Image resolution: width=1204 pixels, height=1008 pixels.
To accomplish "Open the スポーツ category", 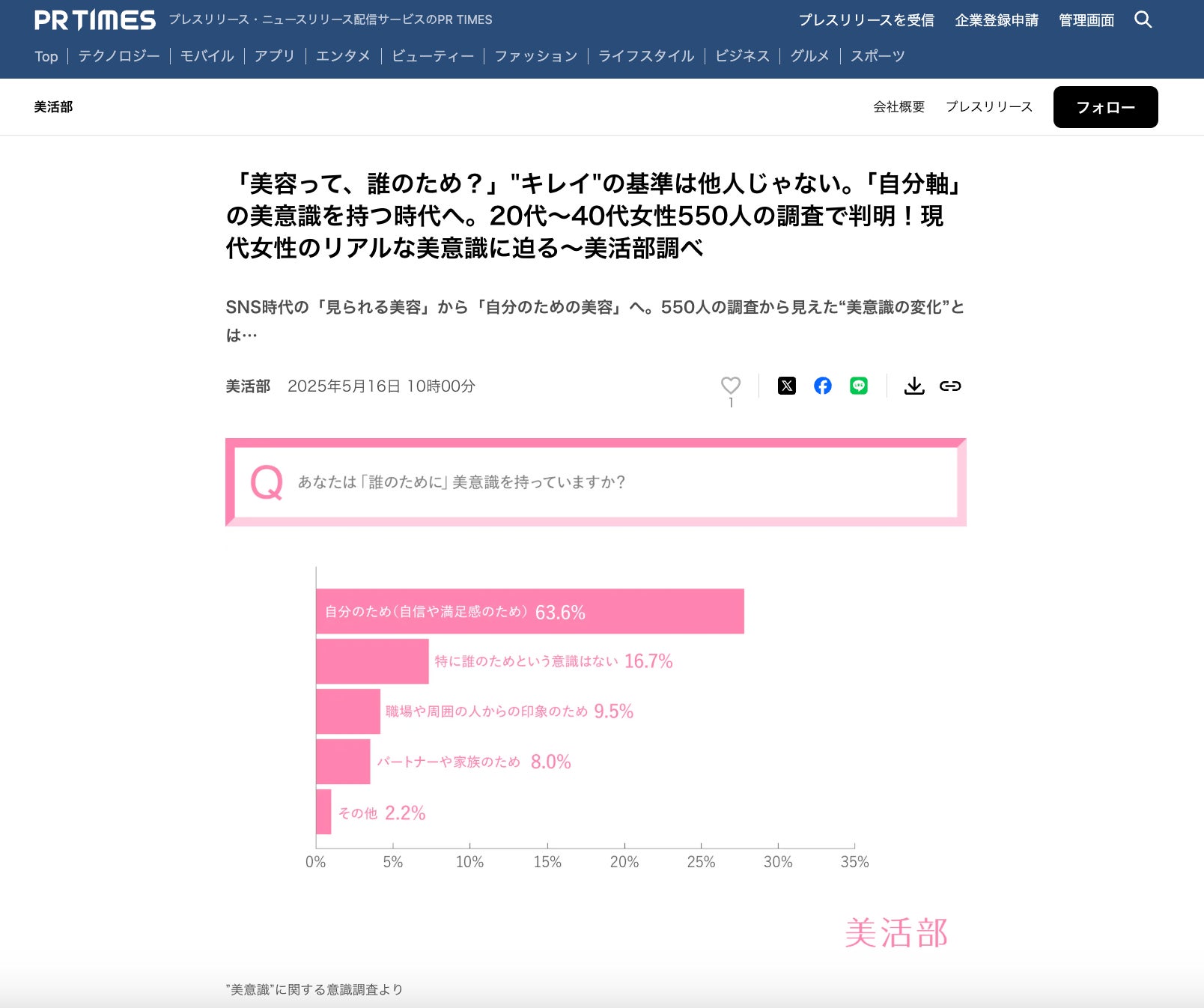I will (x=878, y=56).
